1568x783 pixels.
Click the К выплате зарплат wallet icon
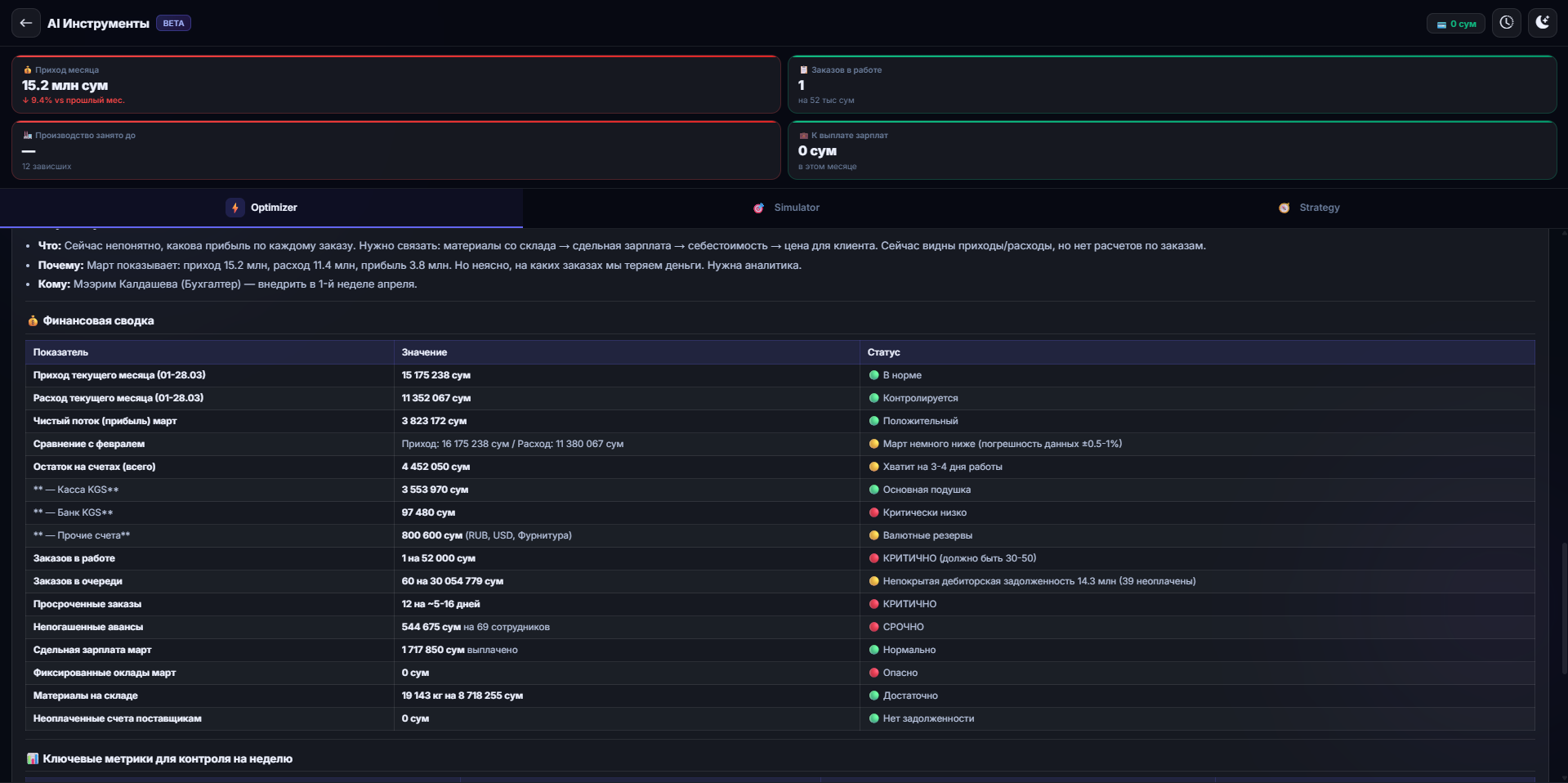click(x=803, y=136)
